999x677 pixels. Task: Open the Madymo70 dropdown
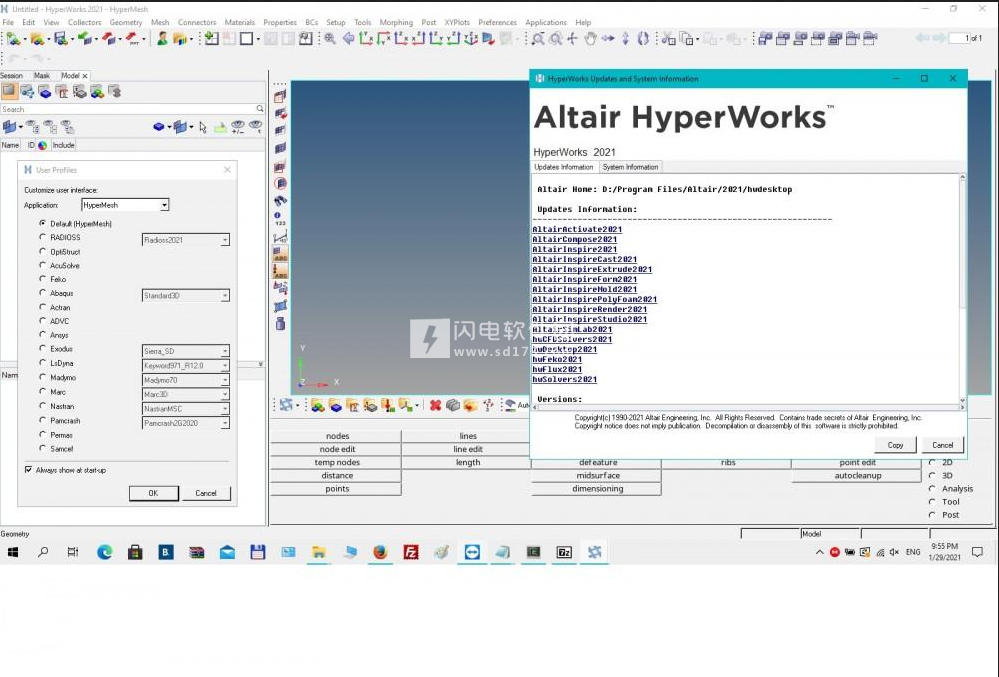click(185, 380)
